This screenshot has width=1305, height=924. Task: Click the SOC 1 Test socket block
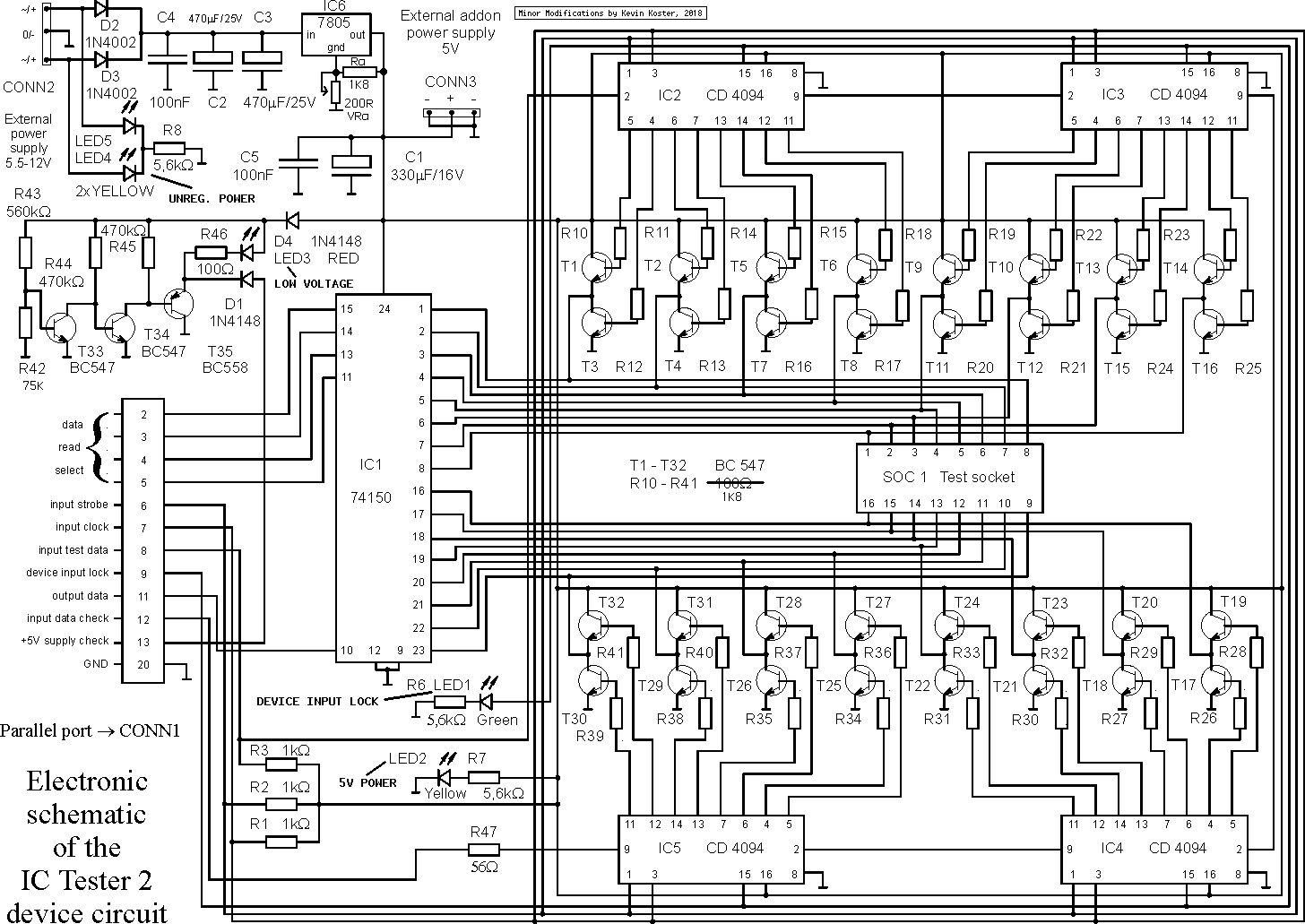(950, 478)
